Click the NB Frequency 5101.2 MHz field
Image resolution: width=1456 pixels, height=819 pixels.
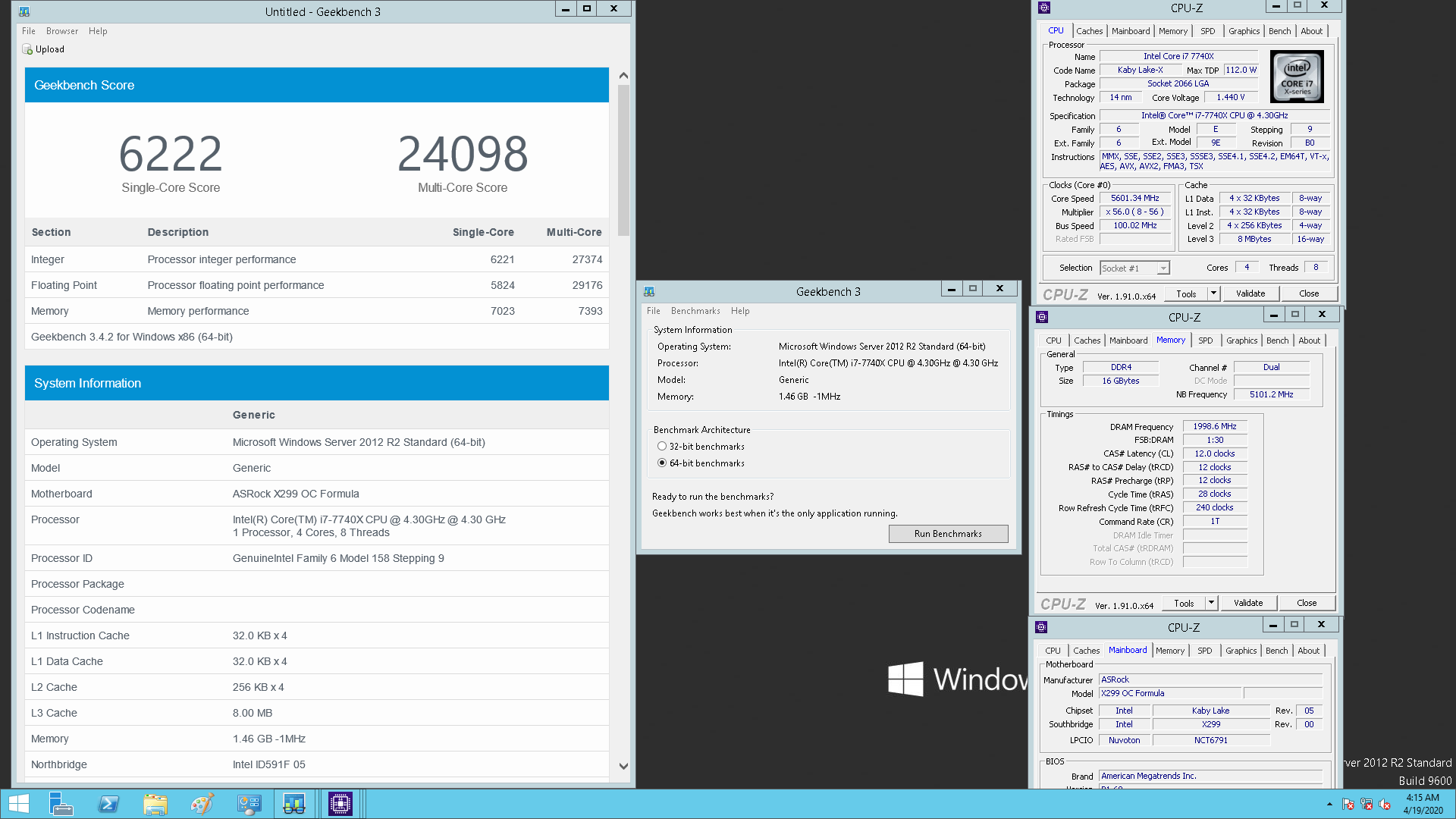1271,394
